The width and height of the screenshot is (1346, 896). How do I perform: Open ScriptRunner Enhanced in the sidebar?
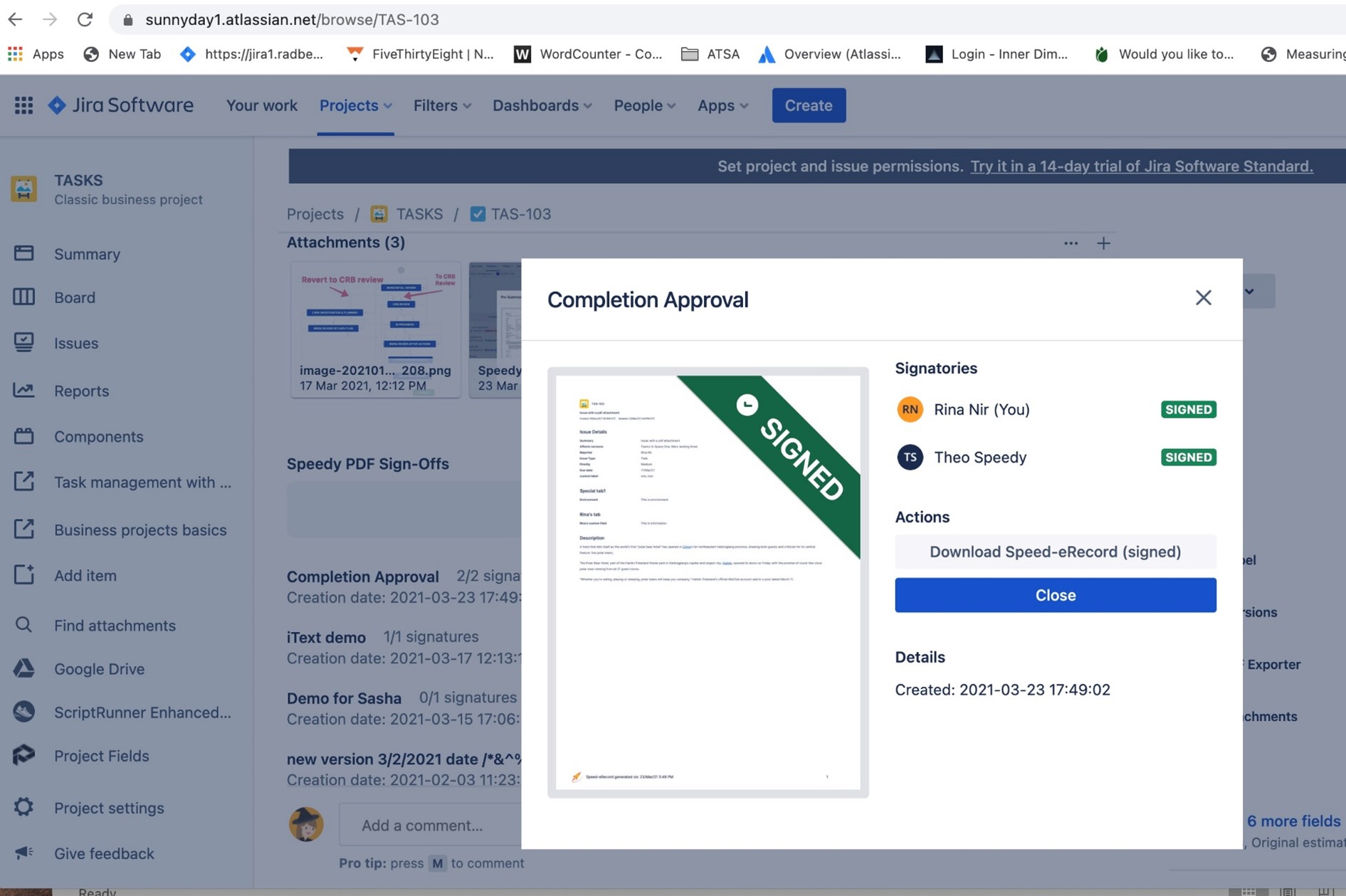click(x=142, y=712)
